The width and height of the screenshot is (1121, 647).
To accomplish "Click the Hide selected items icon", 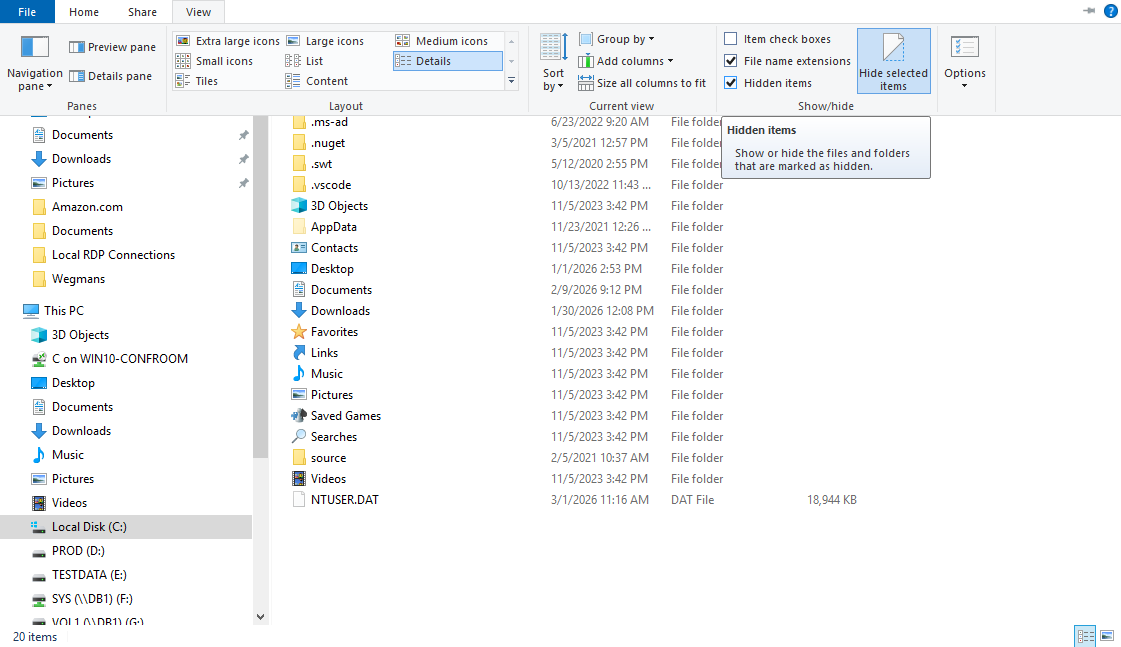I will (893, 48).
